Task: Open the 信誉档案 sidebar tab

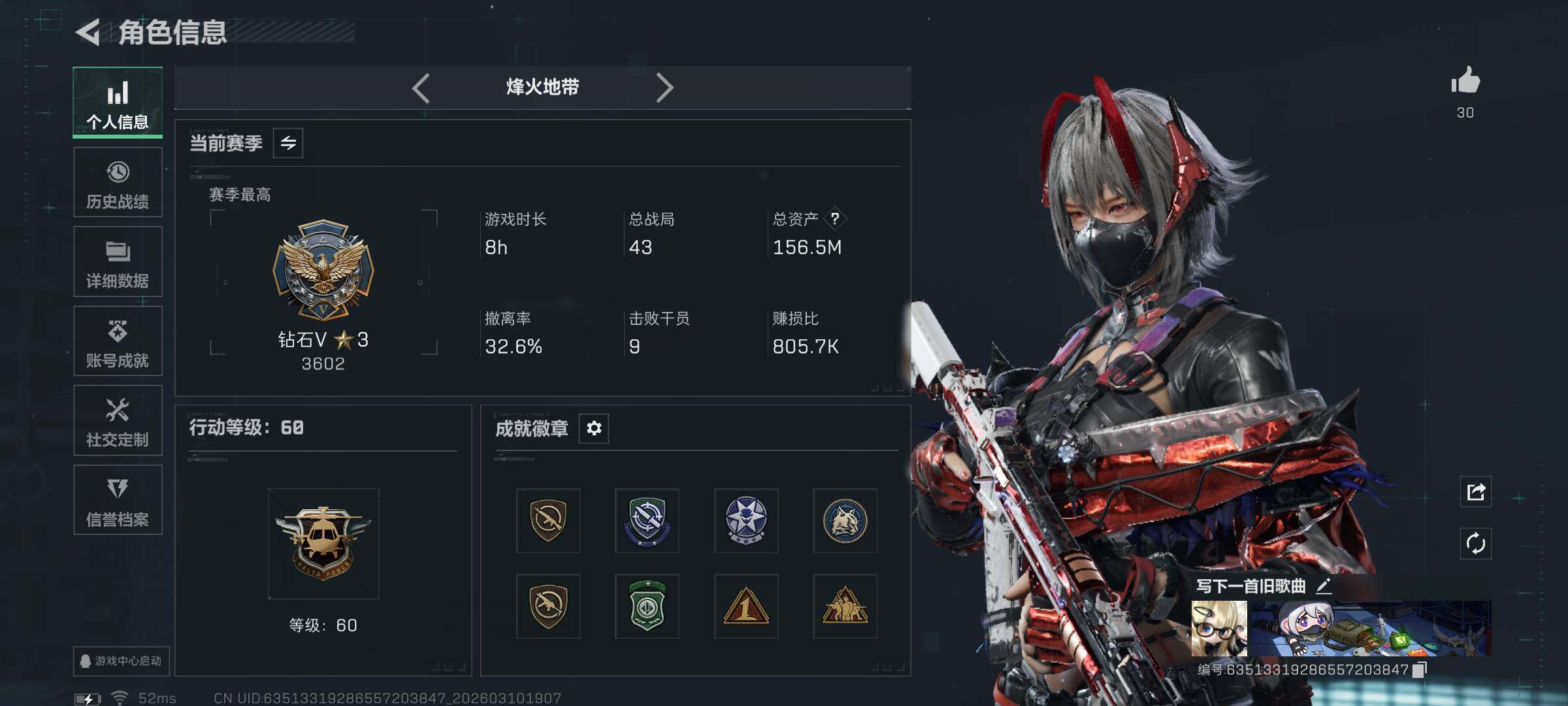Action: tap(118, 500)
